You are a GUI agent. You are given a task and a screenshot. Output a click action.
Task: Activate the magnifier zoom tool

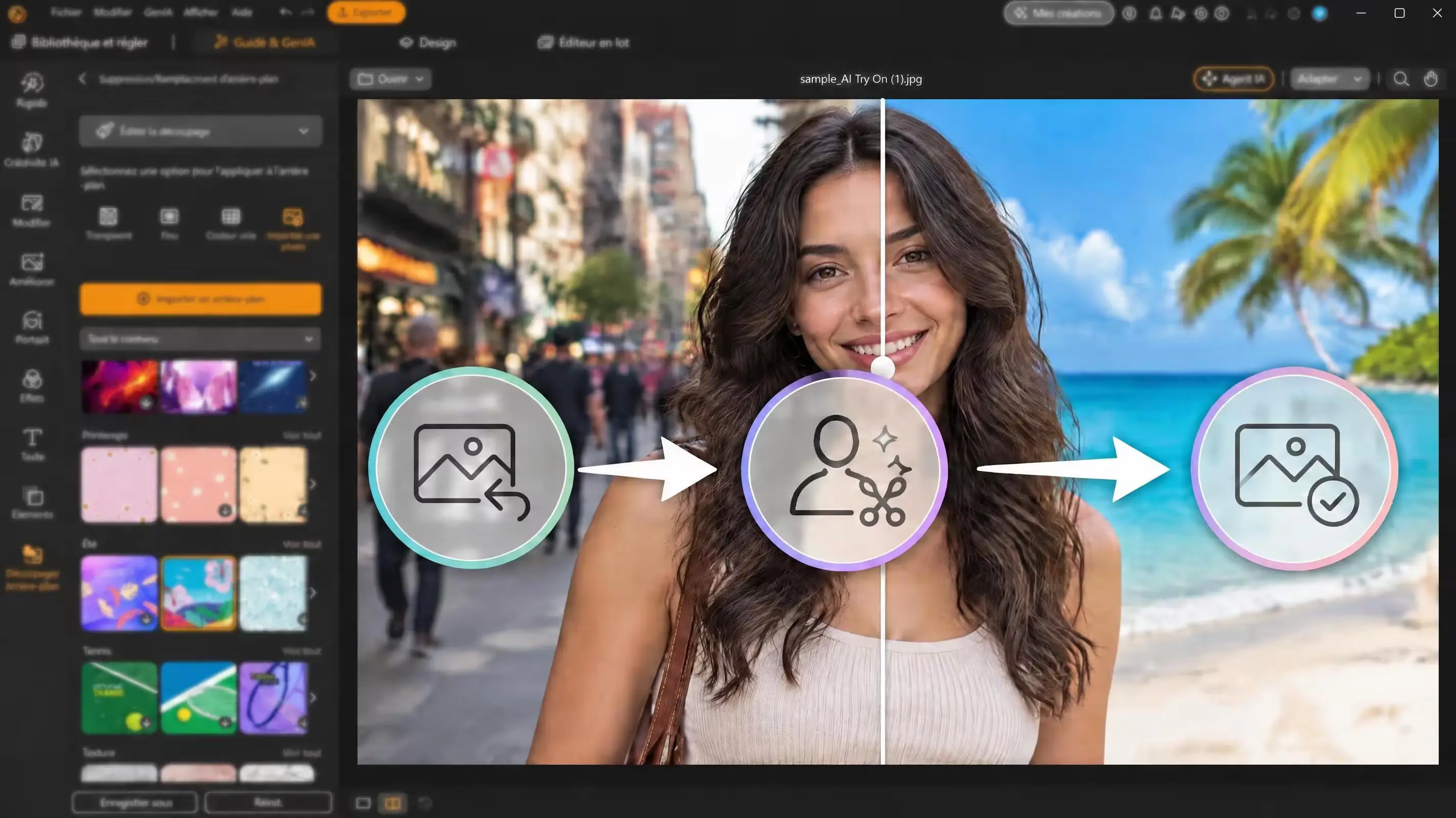click(x=1401, y=79)
